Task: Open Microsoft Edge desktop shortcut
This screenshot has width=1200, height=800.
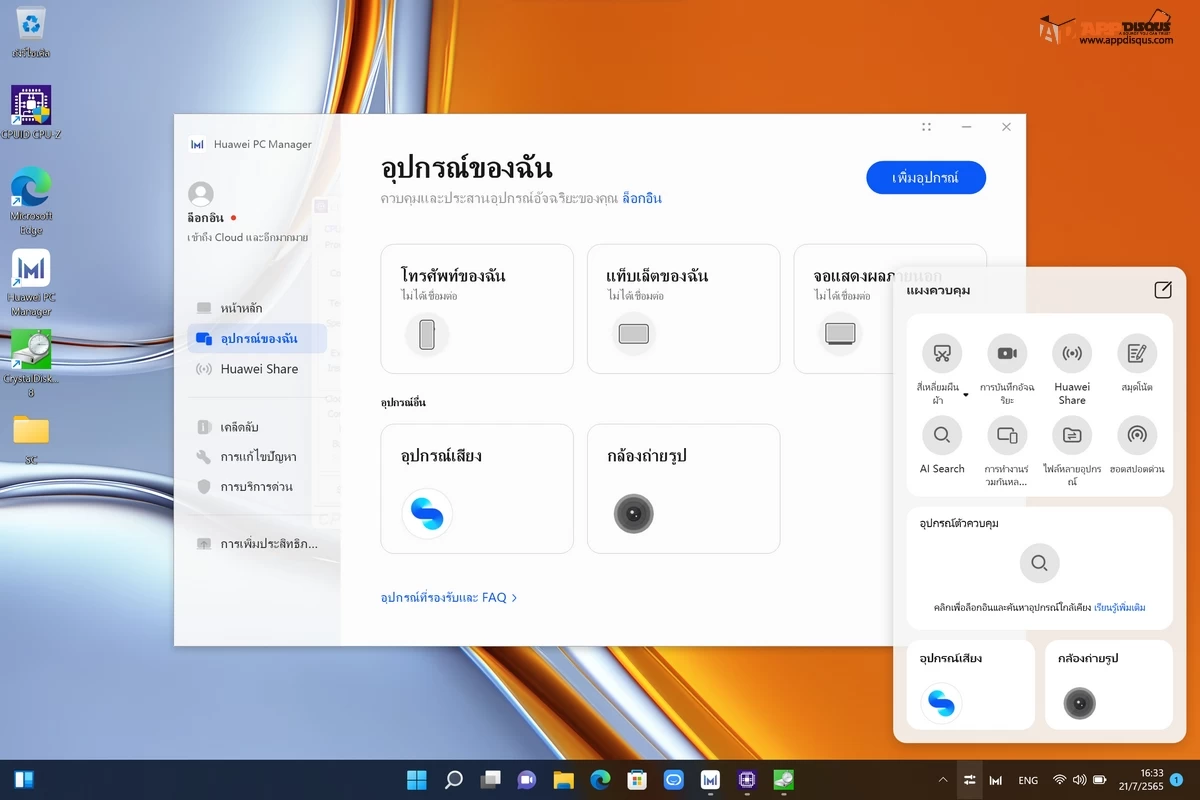Action: (x=31, y=201)
